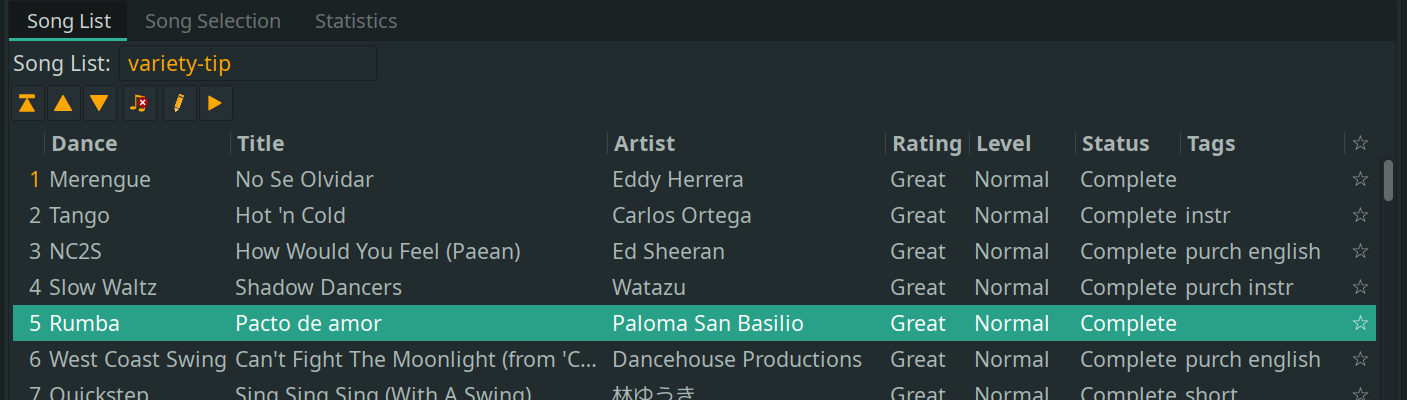Screen dimensions: 1407x400
Task: Select the Song List tab
Action: (x=69, y=21)
